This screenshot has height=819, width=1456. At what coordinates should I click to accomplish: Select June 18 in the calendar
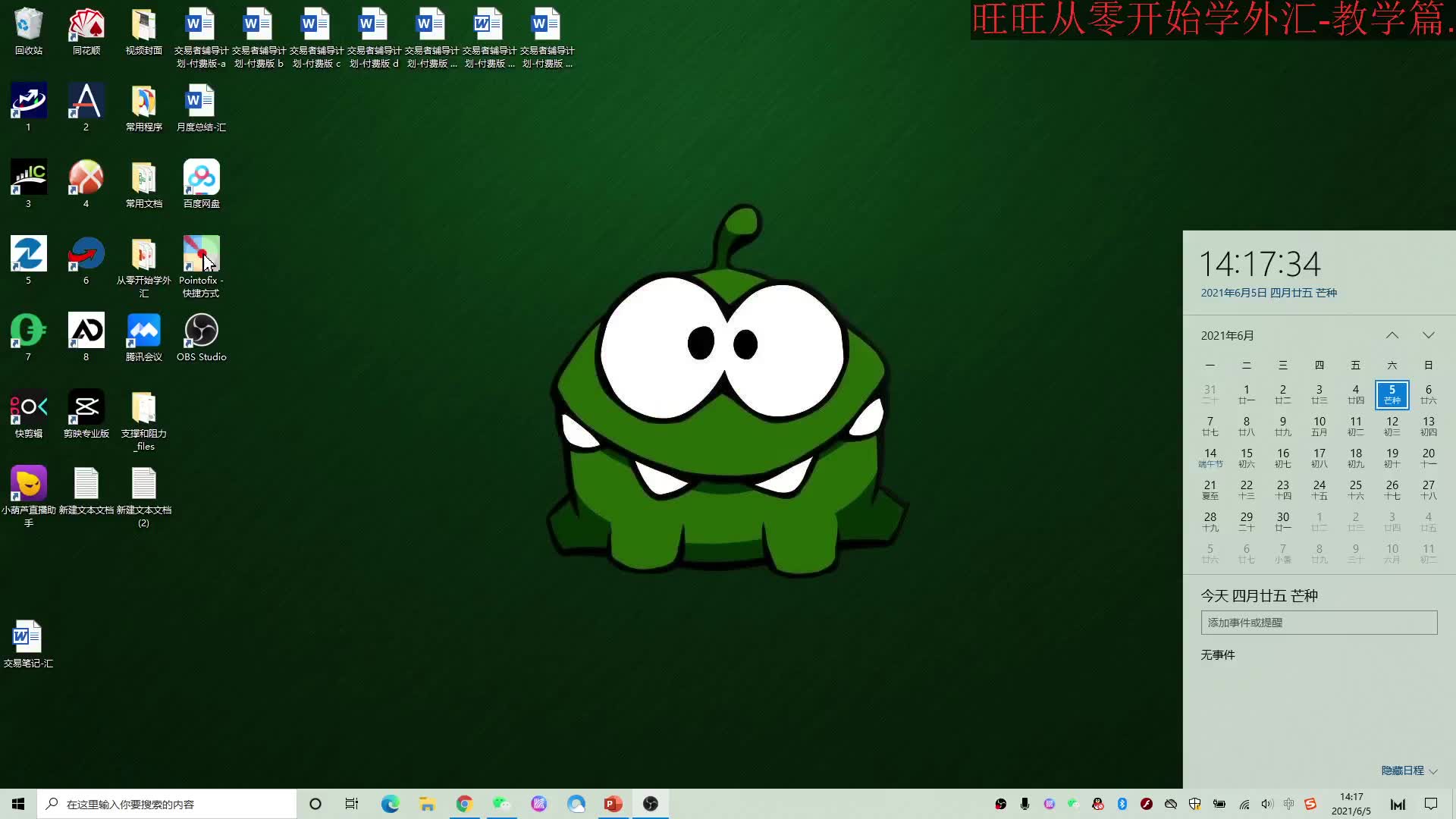[x=1356, y=458]
